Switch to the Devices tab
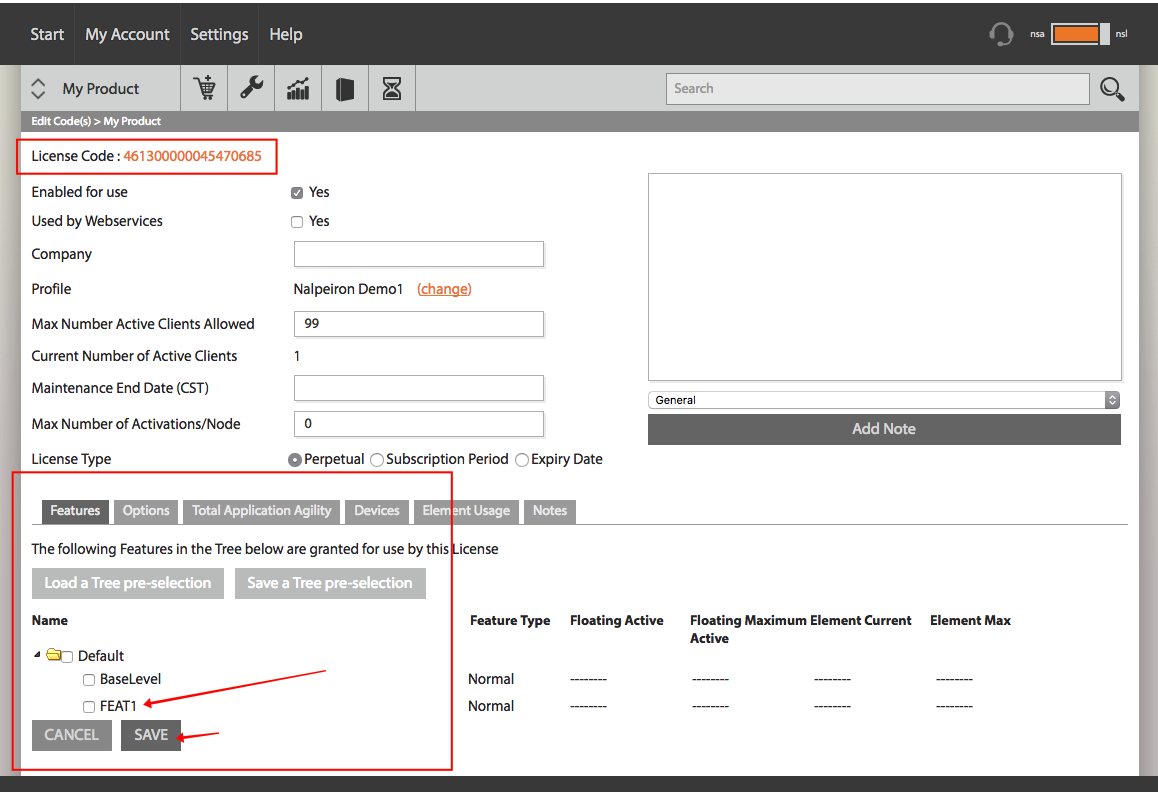Screen dimensions: 1158x792 coord(377,511)
